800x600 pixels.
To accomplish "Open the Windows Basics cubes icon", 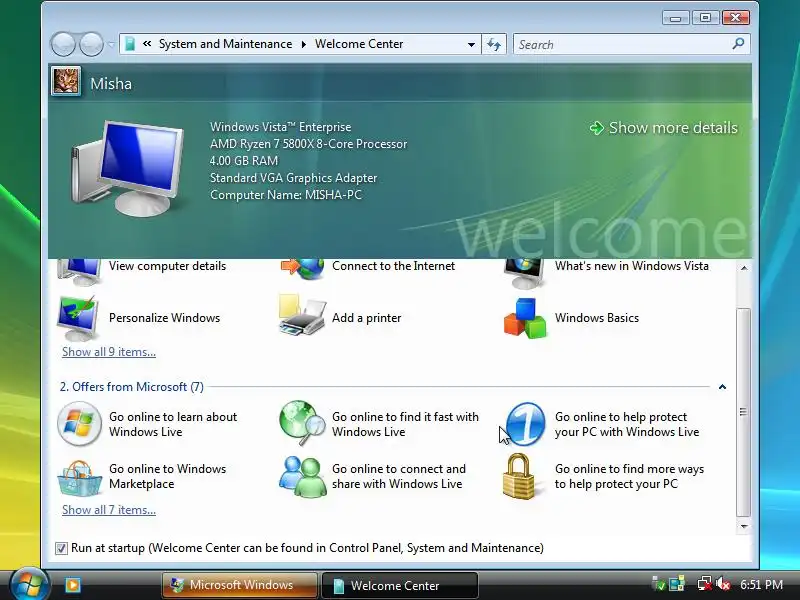I will tap(524, 318).
